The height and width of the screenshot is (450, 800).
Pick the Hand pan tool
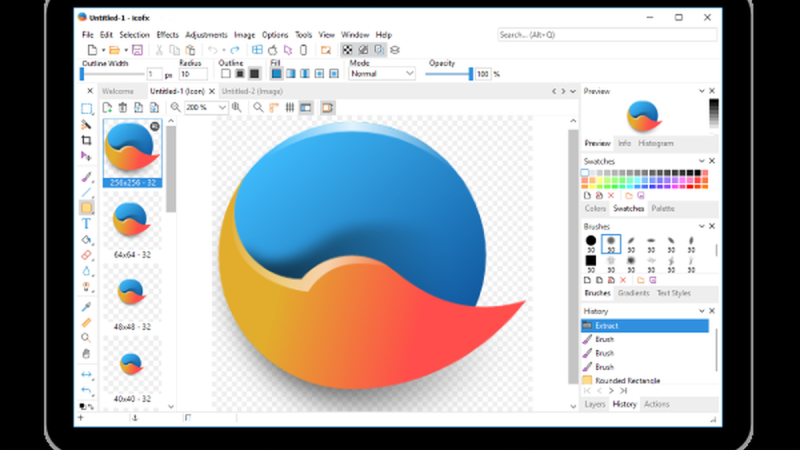click(86, 354)
